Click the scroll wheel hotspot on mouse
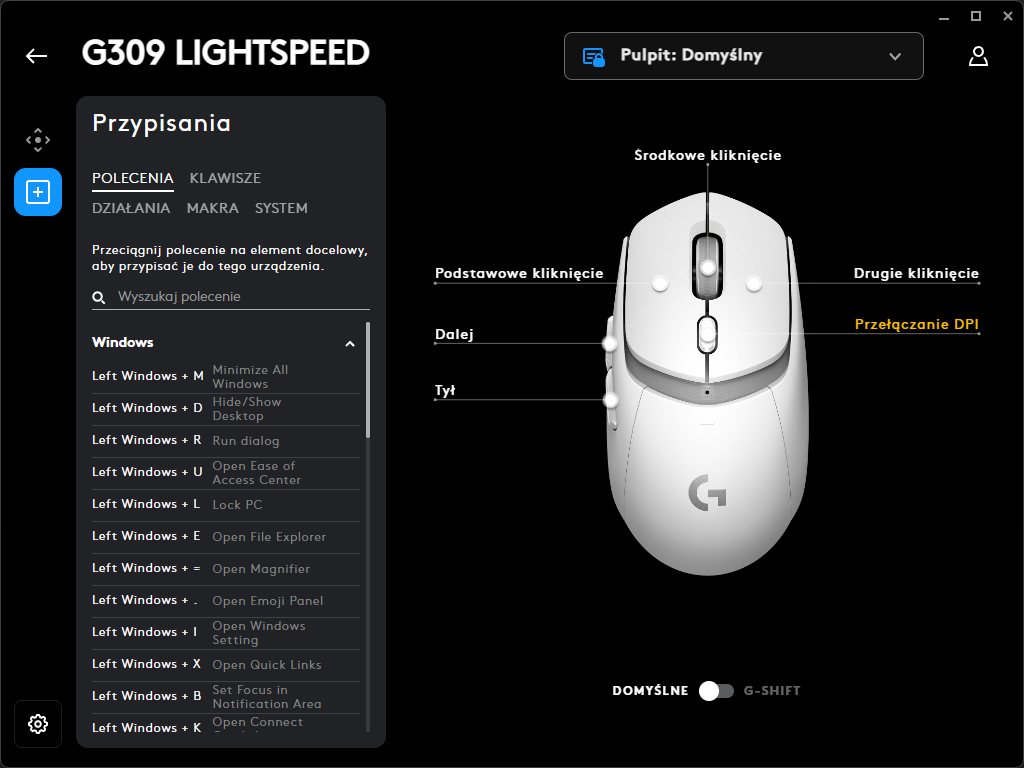Image resolution: width=1024 pixels, height=768 pixels. click(707, 267)
